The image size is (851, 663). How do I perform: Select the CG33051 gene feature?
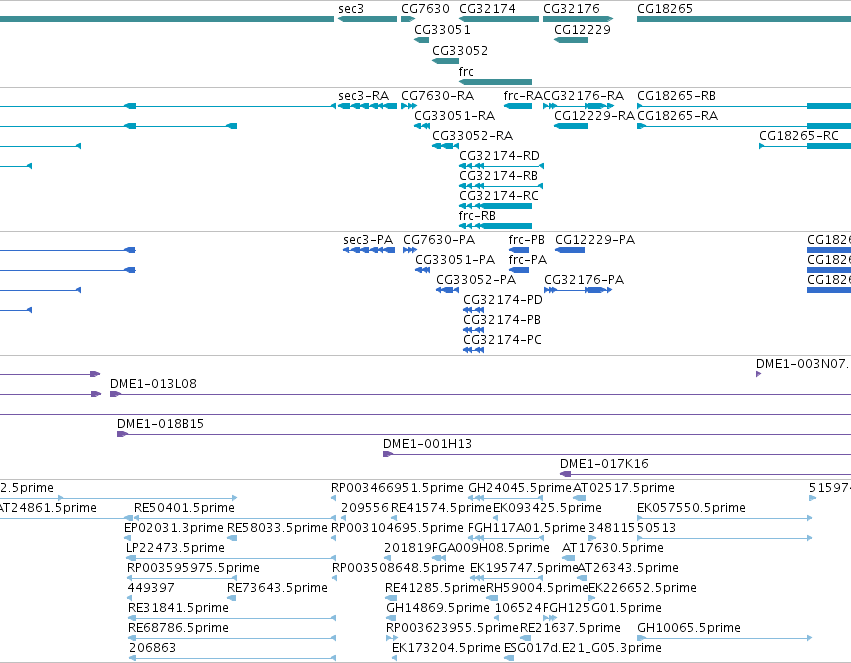[x=422, y=40]
